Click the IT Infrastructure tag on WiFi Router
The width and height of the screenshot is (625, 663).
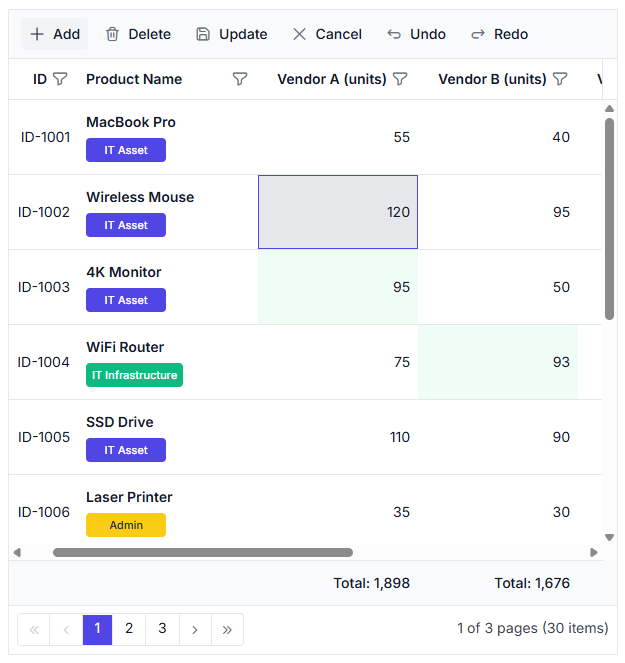point(134,375)
